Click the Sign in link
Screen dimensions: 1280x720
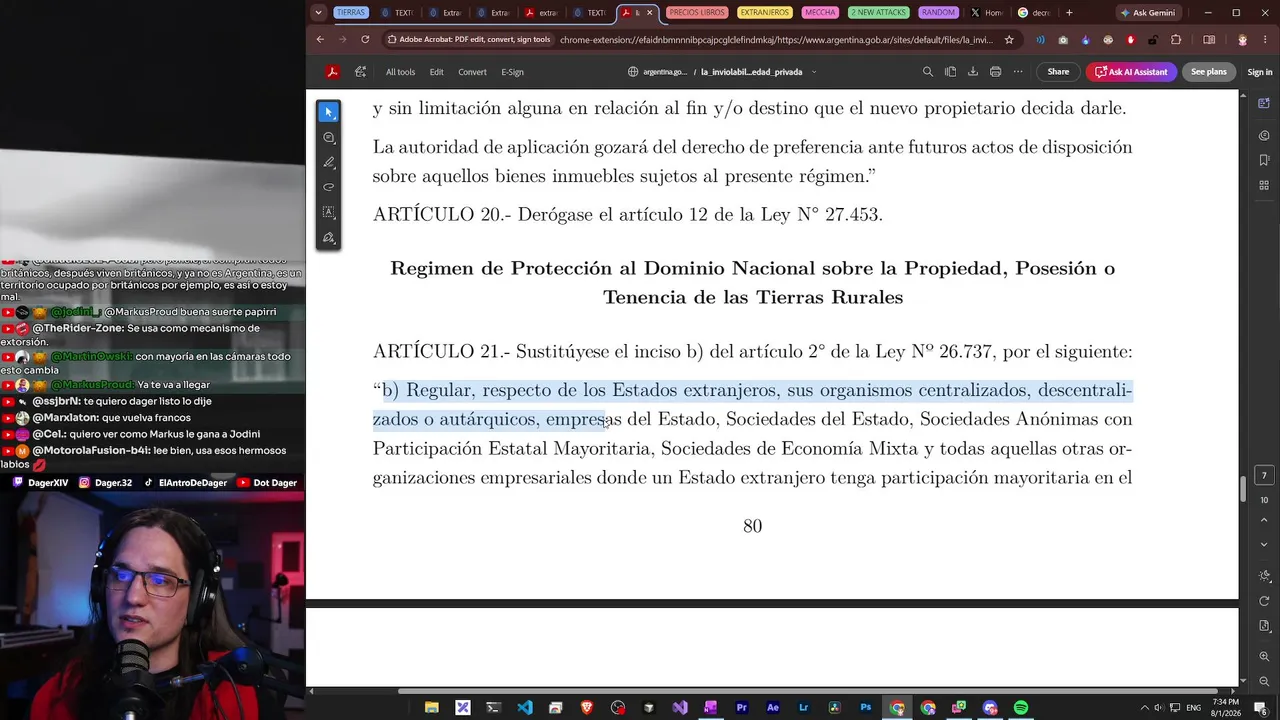tap(1260, 72)
